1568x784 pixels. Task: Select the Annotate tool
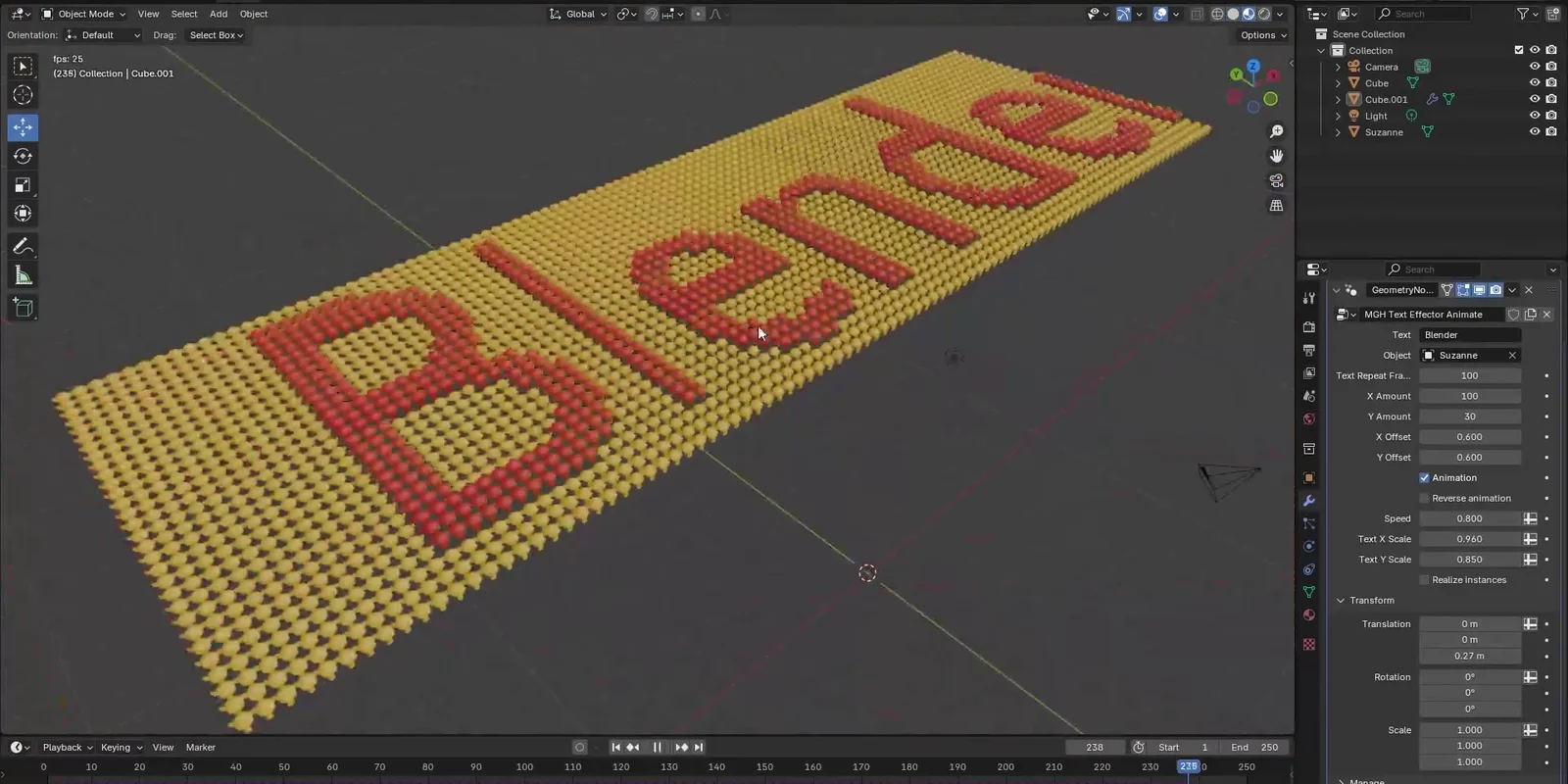click(x=23, y=246)
